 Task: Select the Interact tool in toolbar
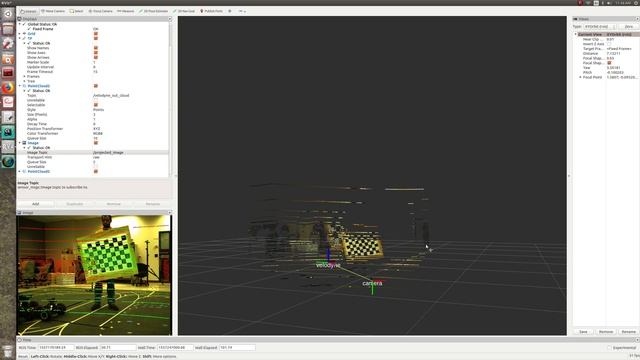(x=28, y=11)
